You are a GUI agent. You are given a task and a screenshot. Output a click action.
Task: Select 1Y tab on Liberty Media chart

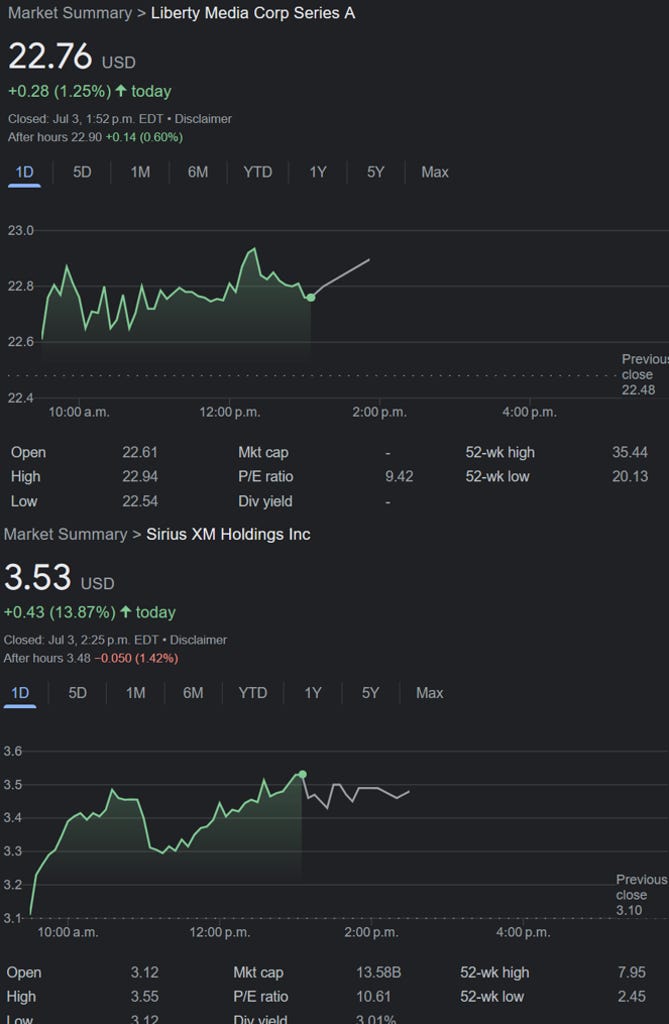(318, 172)
